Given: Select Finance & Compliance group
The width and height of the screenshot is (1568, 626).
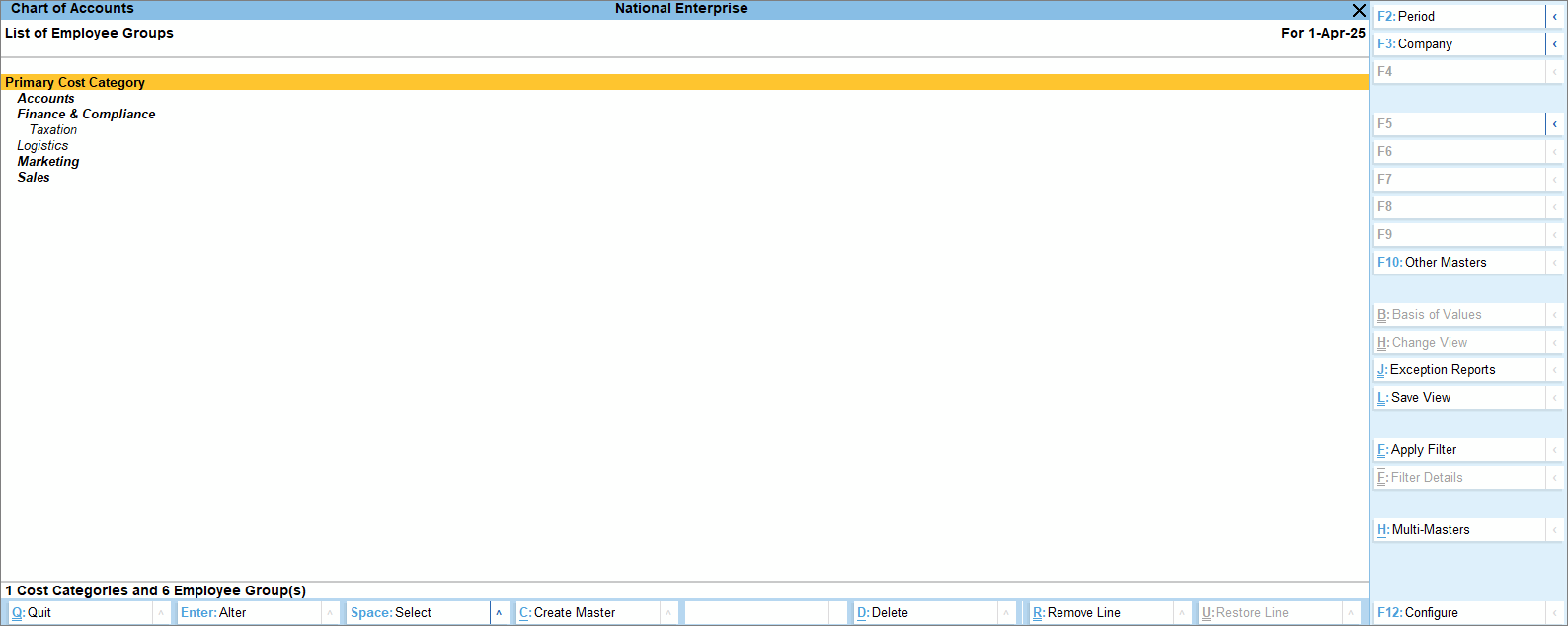Looking at the screenshot, I should 86,115.
